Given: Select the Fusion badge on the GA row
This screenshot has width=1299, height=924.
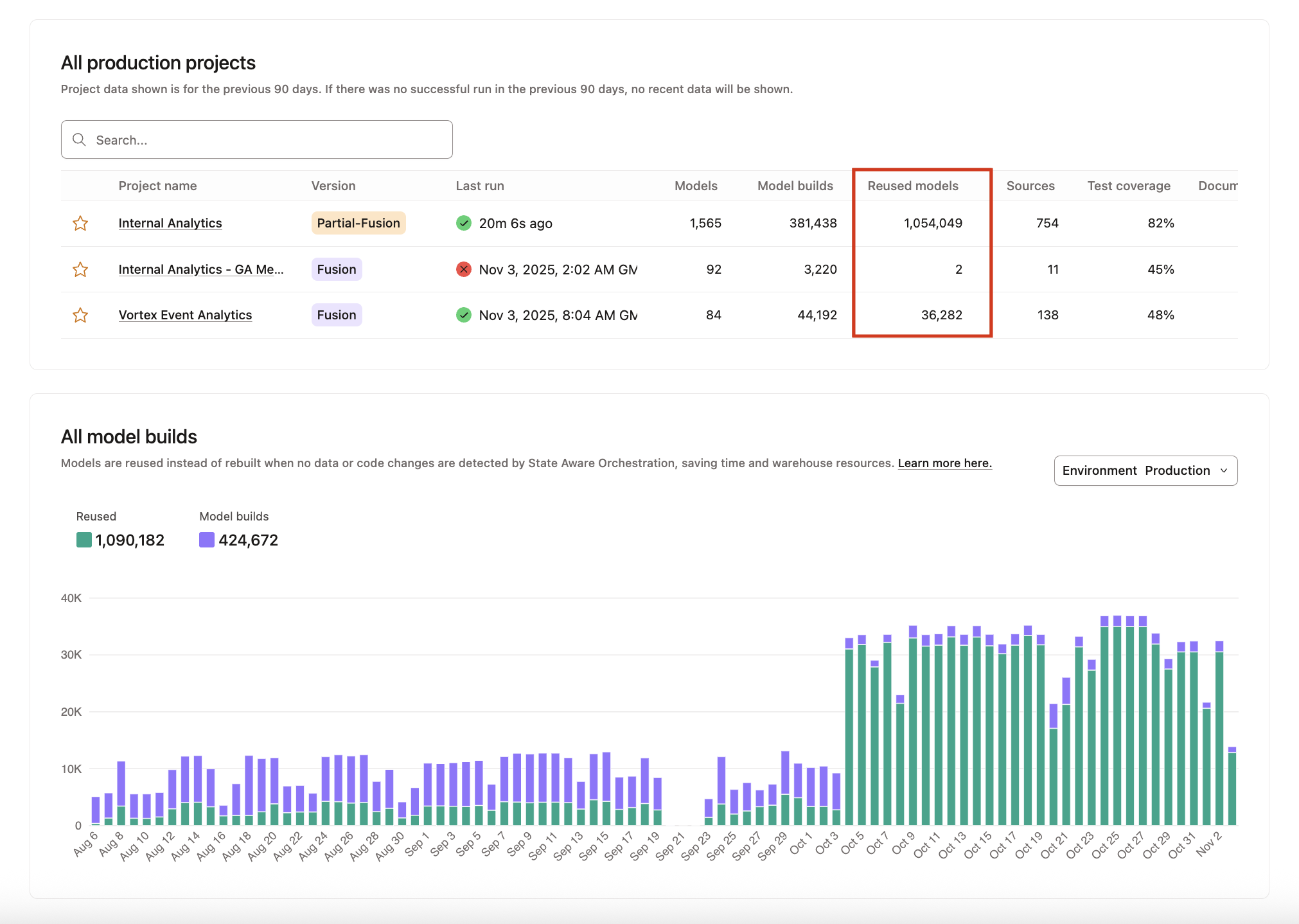Looking at the screenshot, I should click(336, 269).
